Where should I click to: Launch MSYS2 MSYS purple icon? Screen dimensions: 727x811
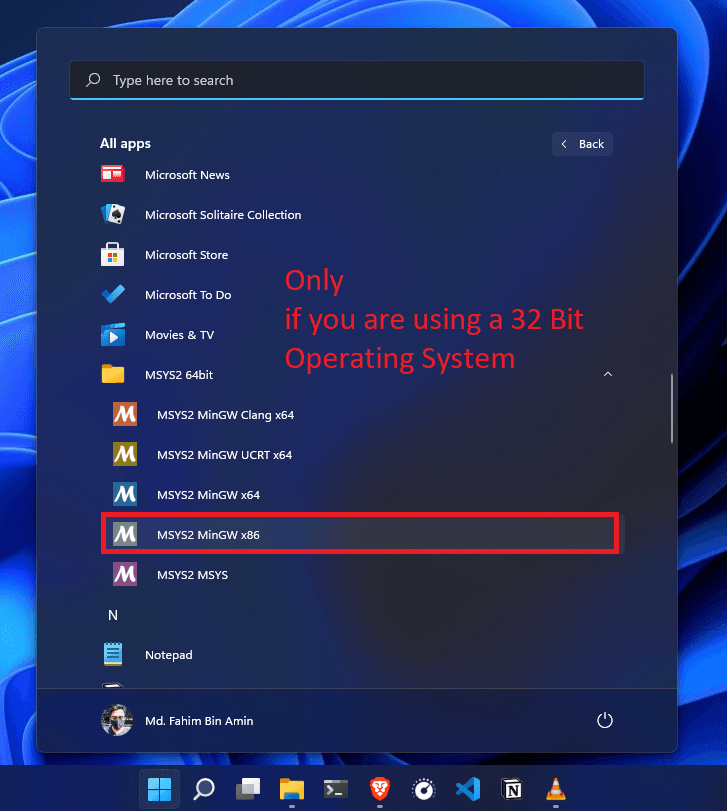click(125, 574)
